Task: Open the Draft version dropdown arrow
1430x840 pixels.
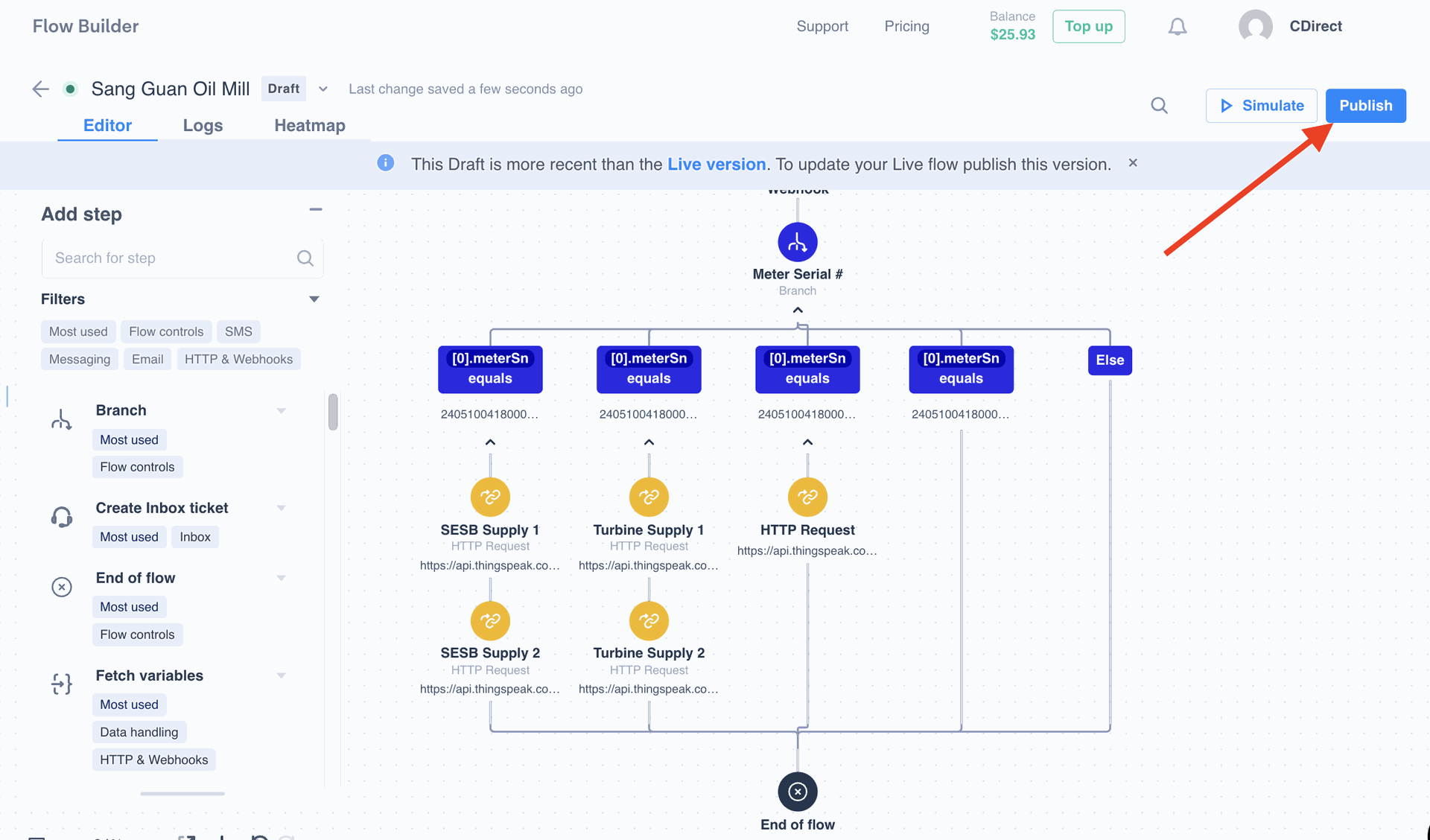Action: (322, 89)
